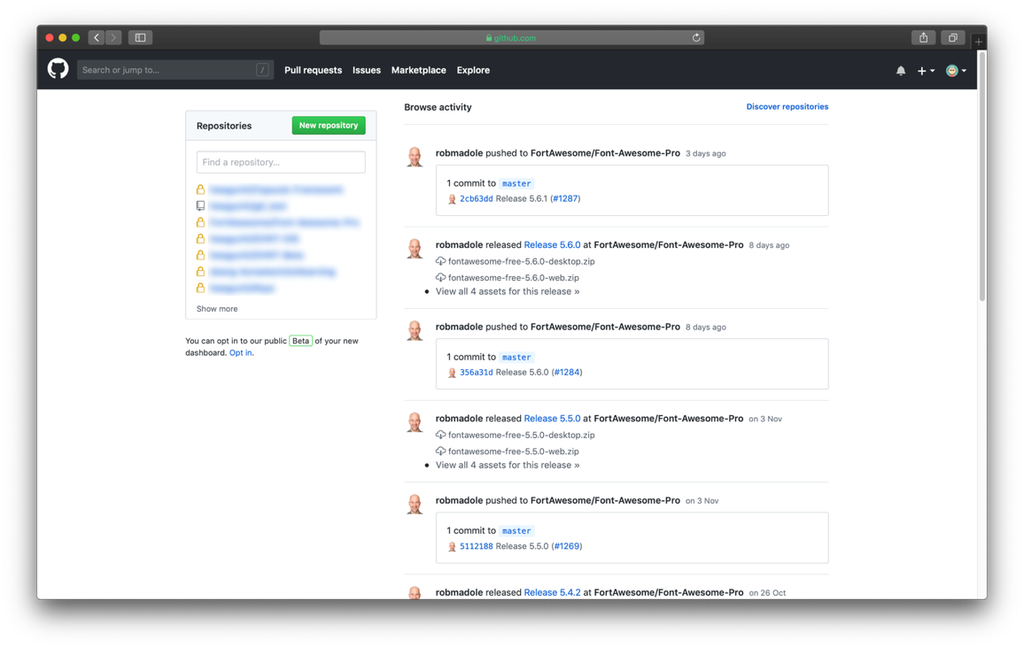Click robmadole's avatar on the 3 days ago push
The image size is (1024, 648).
(415, 157)
